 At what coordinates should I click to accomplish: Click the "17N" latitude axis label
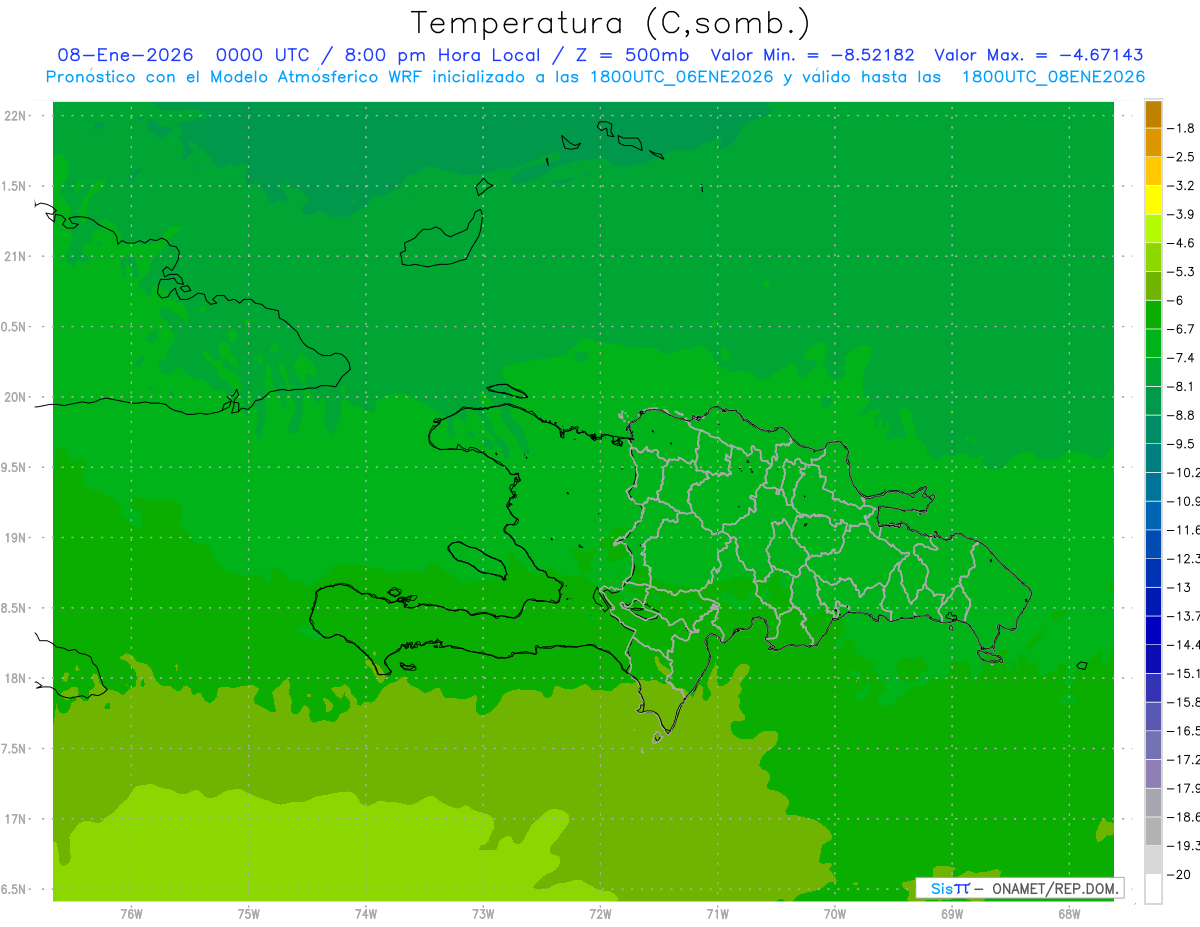[x=17, y=819]
